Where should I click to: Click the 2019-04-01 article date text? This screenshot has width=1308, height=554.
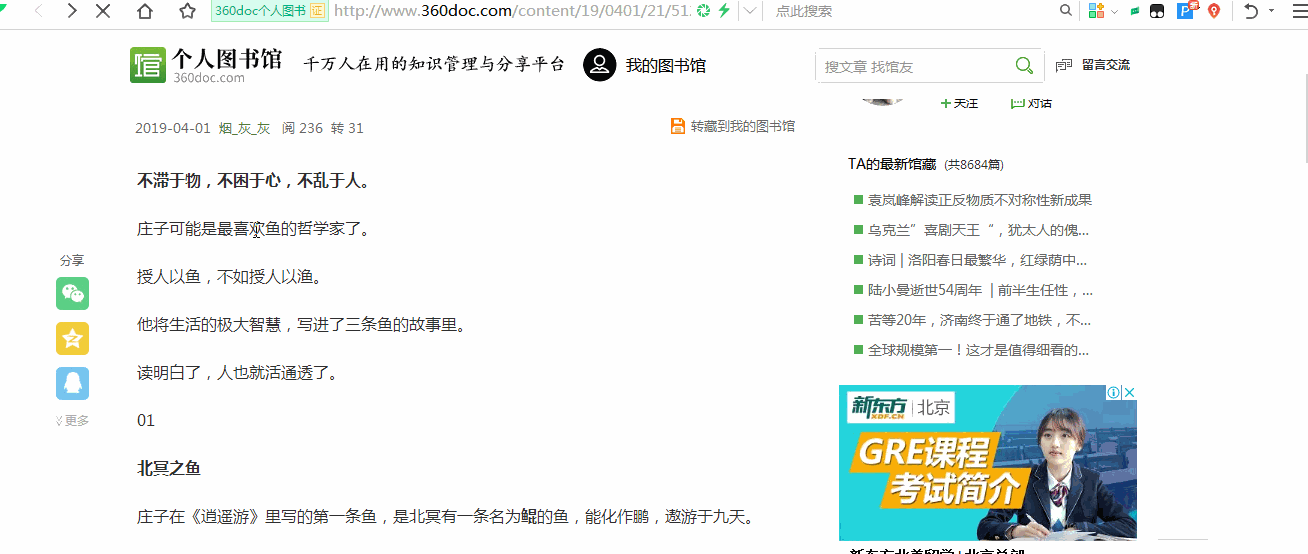(173, 128)
